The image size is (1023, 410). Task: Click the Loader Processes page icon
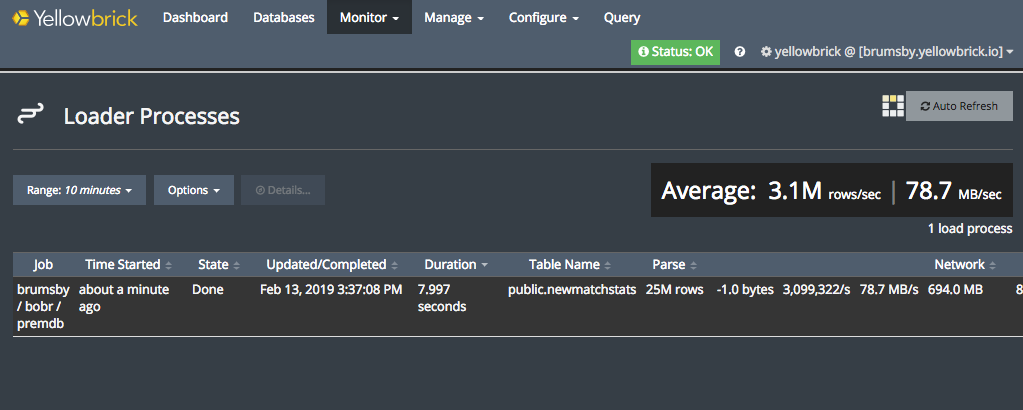pos(30,116)
